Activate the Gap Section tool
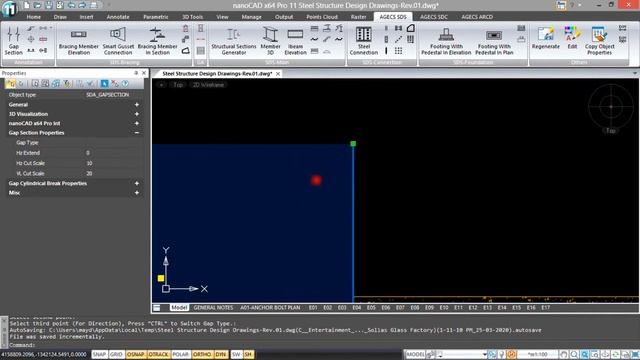Viewport: 640px width, 360px height. pyautogui.click(x=13, y=40)
